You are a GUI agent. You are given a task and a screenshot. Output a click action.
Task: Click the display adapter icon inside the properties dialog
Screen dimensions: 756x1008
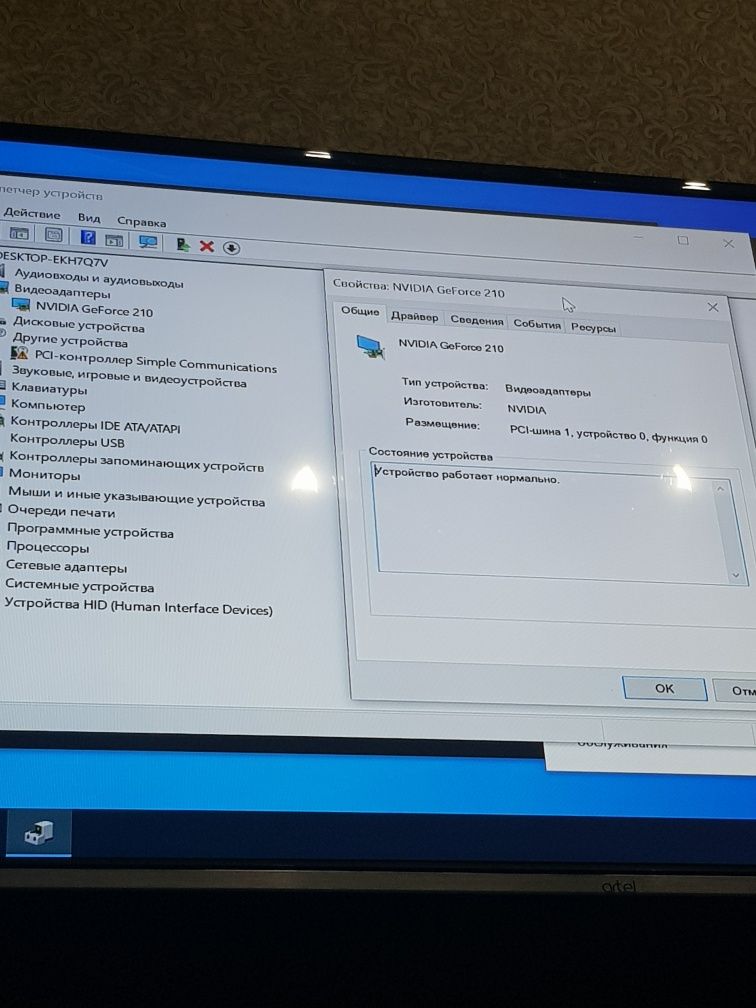click(x=371, y=347)
